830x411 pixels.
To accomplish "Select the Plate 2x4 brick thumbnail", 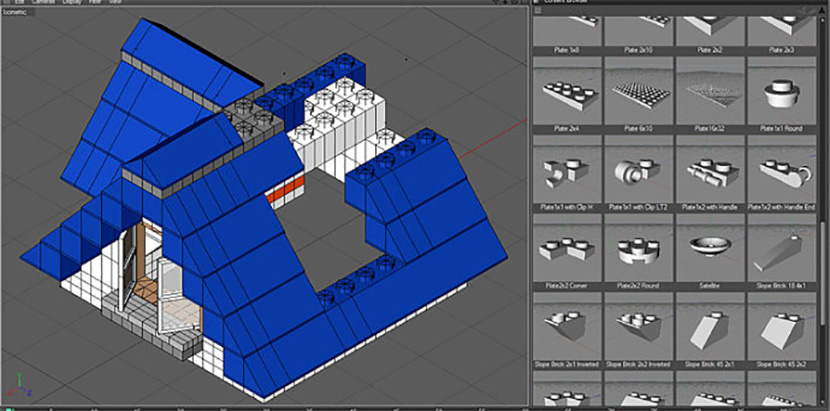I will (x=567, y=91).
